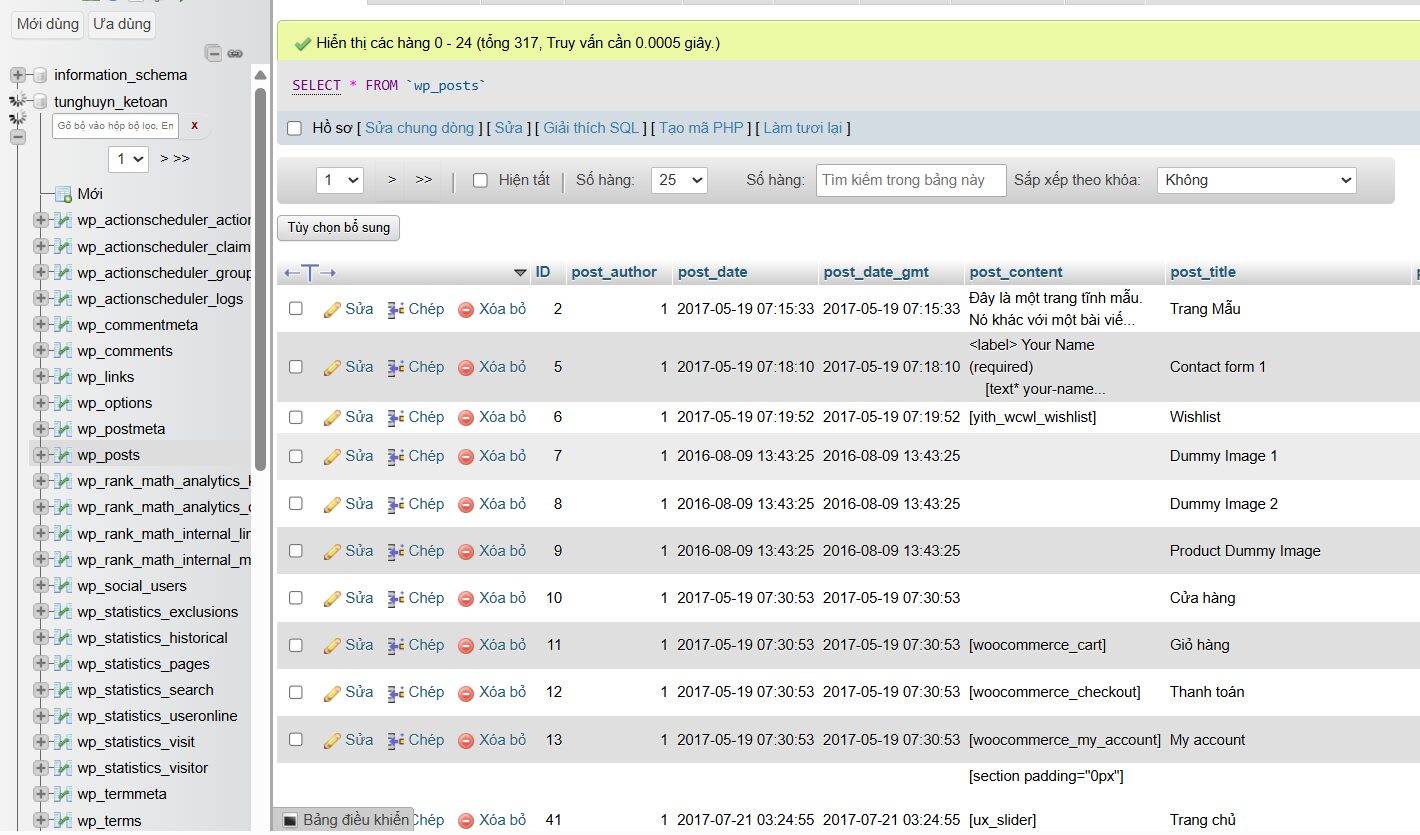Click the link icon in navigation panel header
This screenshot has height=835, width=1420.
(235, 53)
